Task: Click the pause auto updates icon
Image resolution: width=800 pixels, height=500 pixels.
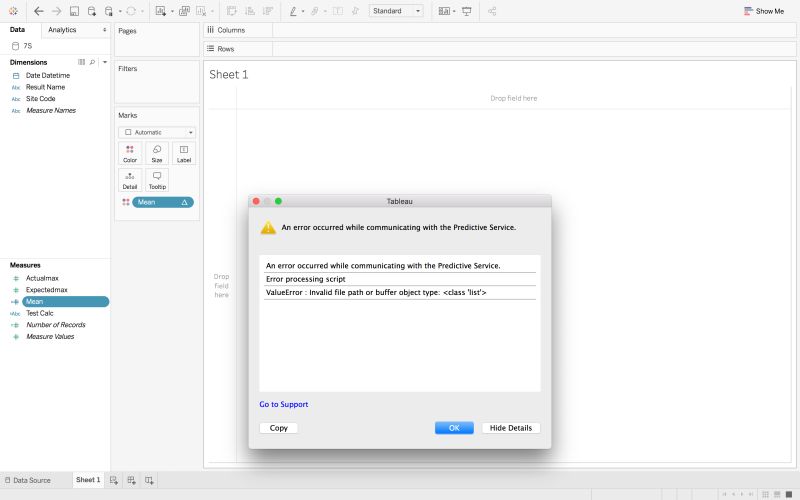Action: coord(109,11)
